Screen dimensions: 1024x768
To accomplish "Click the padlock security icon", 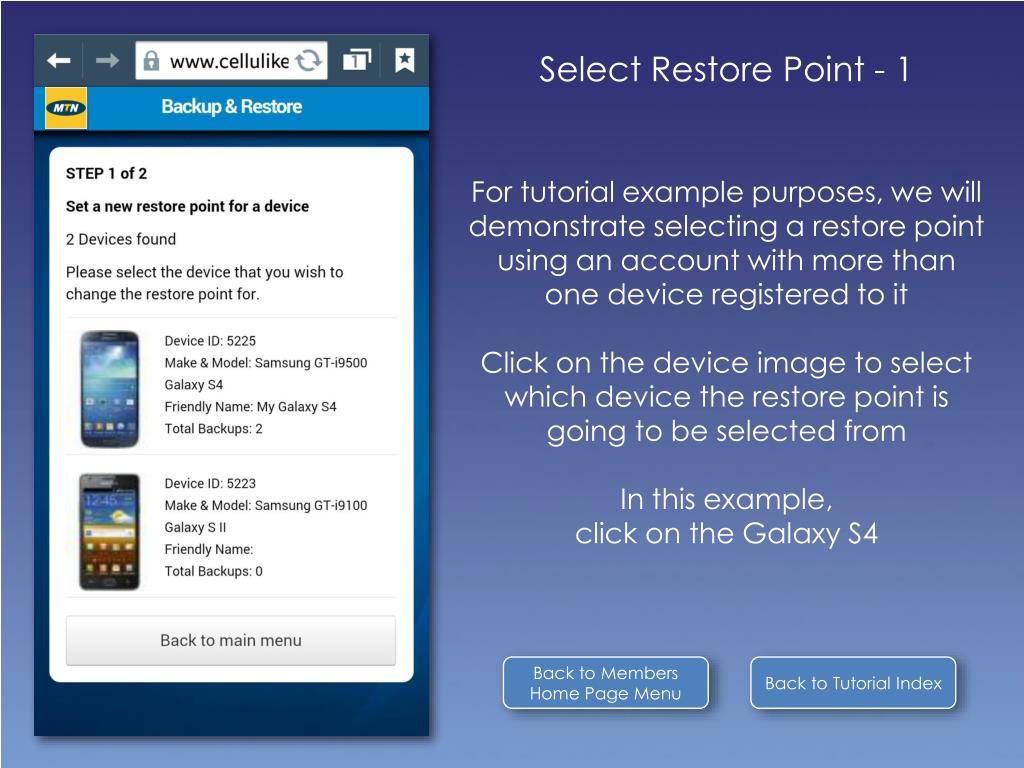I will (151, 61).
